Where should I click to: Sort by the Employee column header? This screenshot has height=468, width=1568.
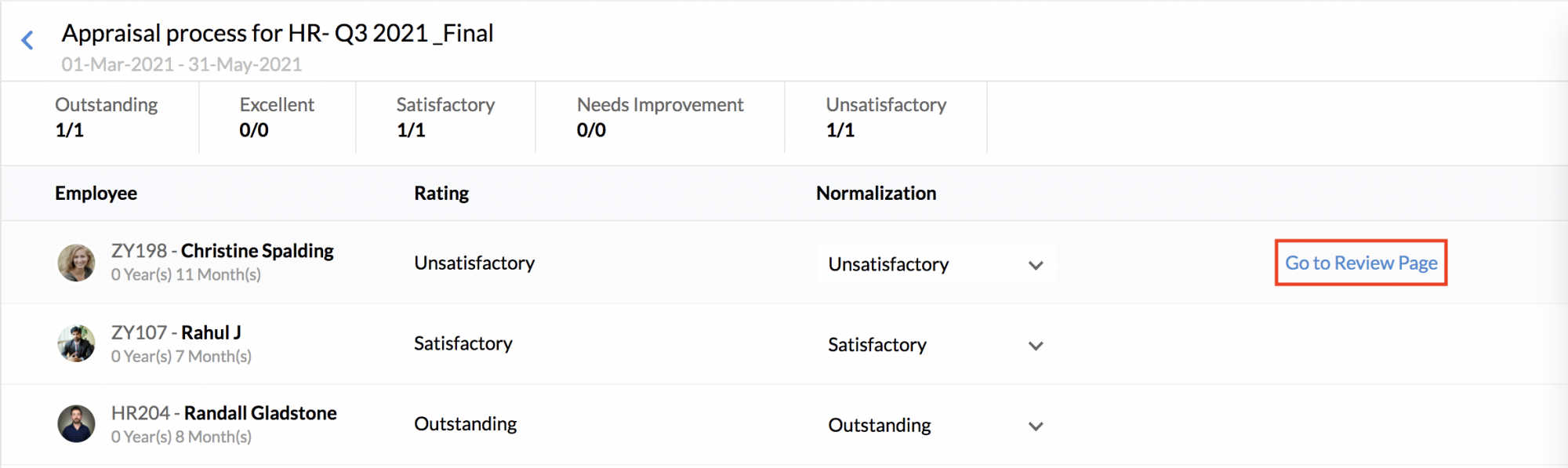[96, 194]
